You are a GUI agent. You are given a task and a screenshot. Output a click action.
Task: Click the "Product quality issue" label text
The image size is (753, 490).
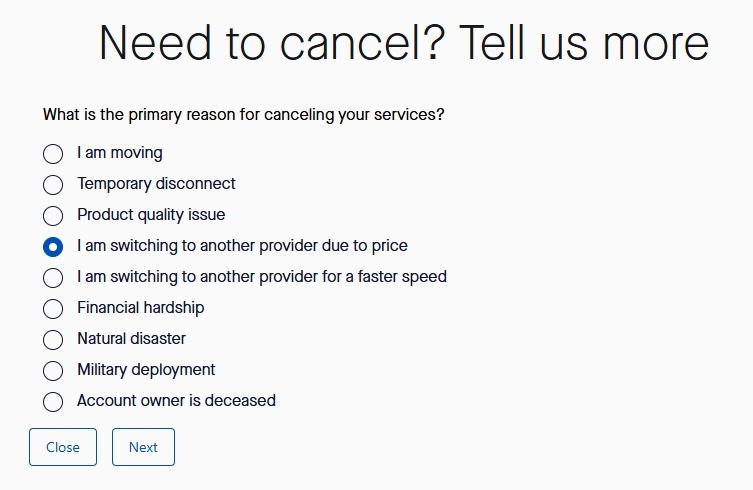151,215
